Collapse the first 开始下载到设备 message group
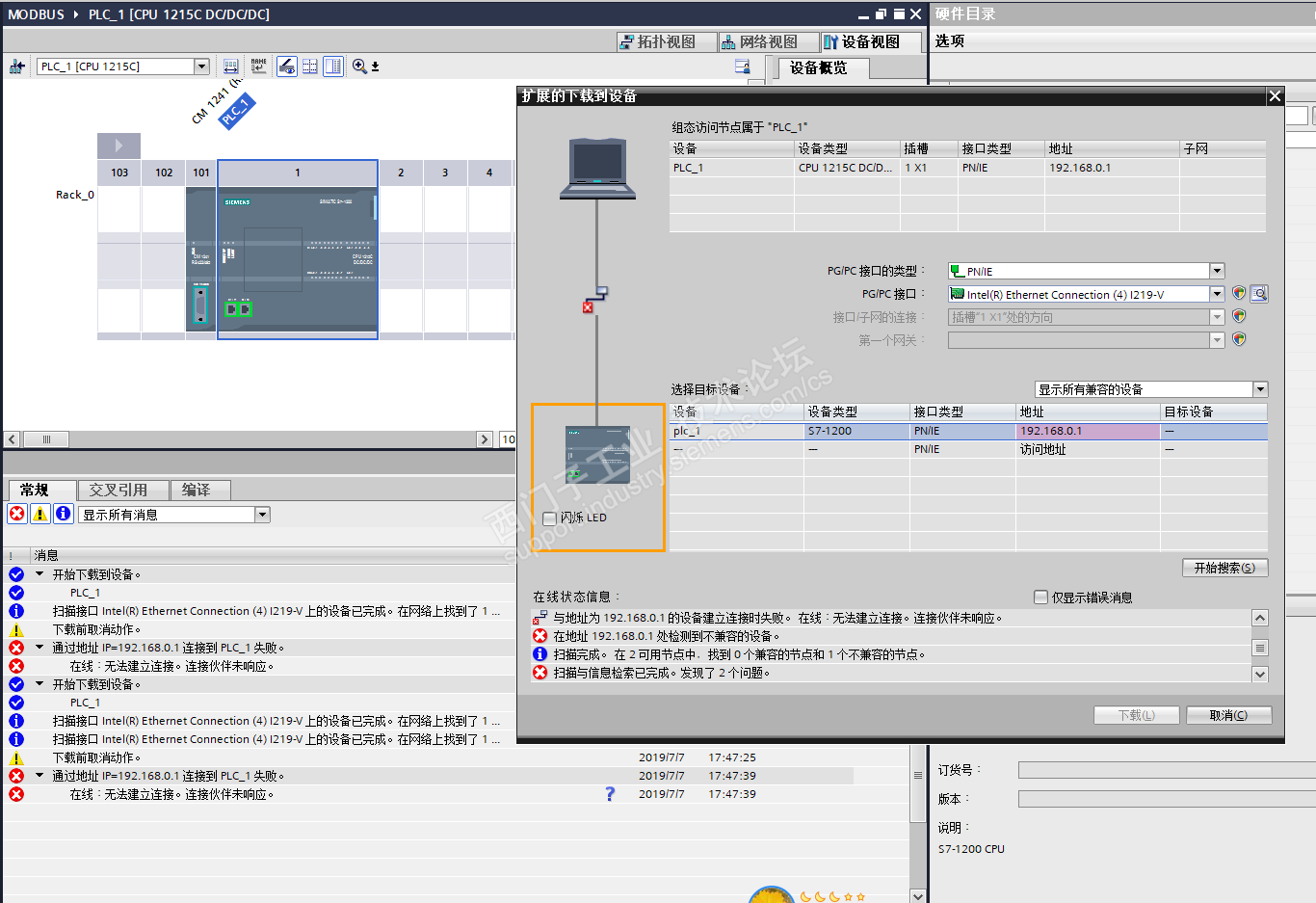Viewport: 1316px width, 903px height. [39, 574]
